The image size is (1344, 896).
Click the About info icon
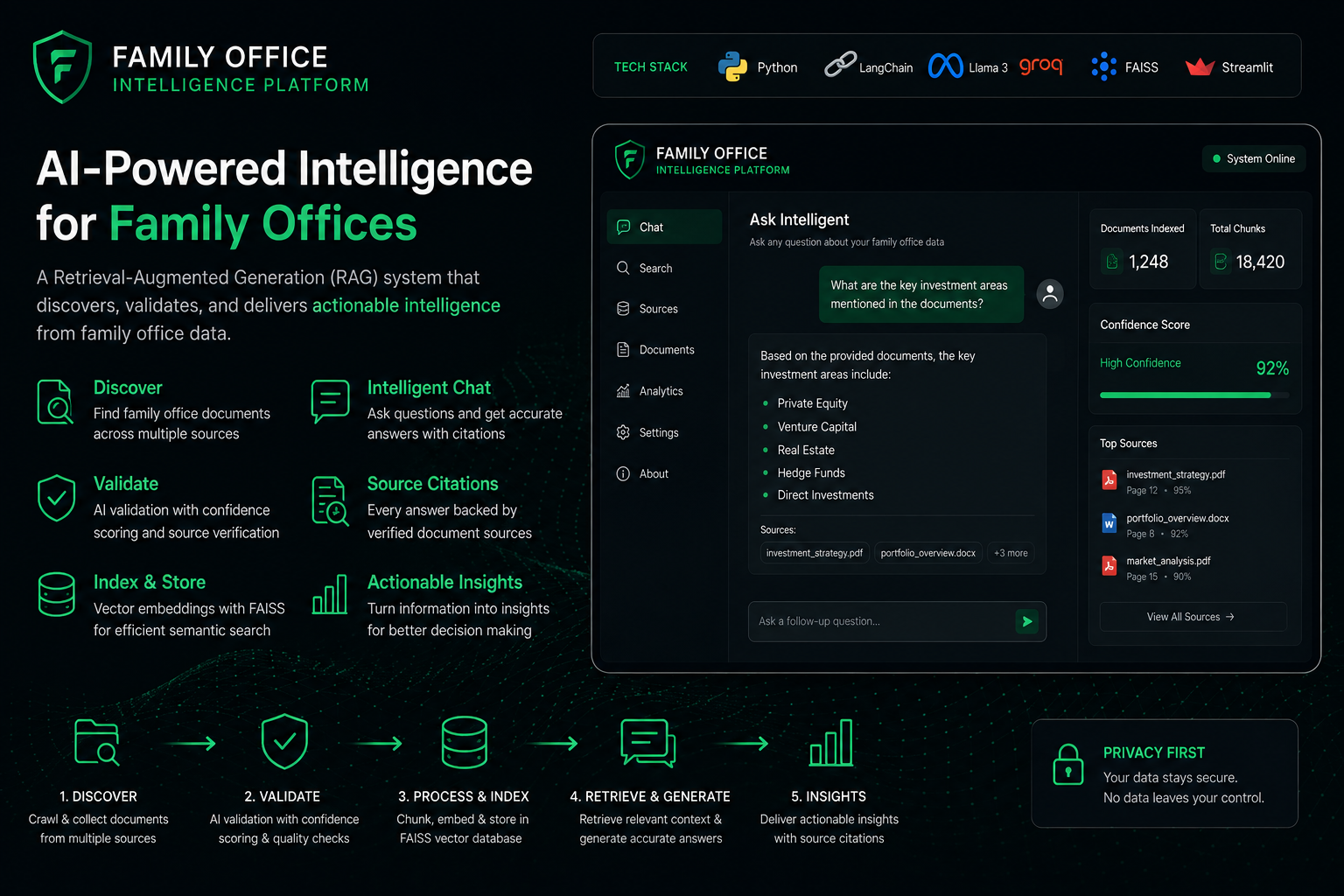pyautogui.click(x=623, y=473)
